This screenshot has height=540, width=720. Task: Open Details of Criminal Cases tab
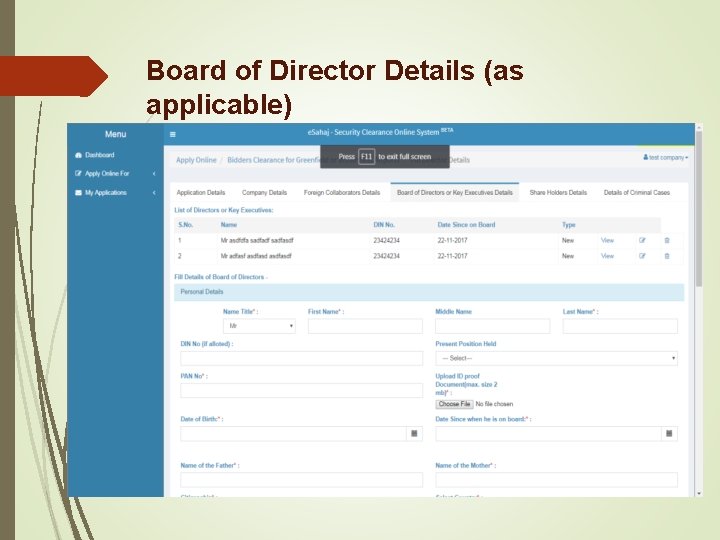click(636, 193)
